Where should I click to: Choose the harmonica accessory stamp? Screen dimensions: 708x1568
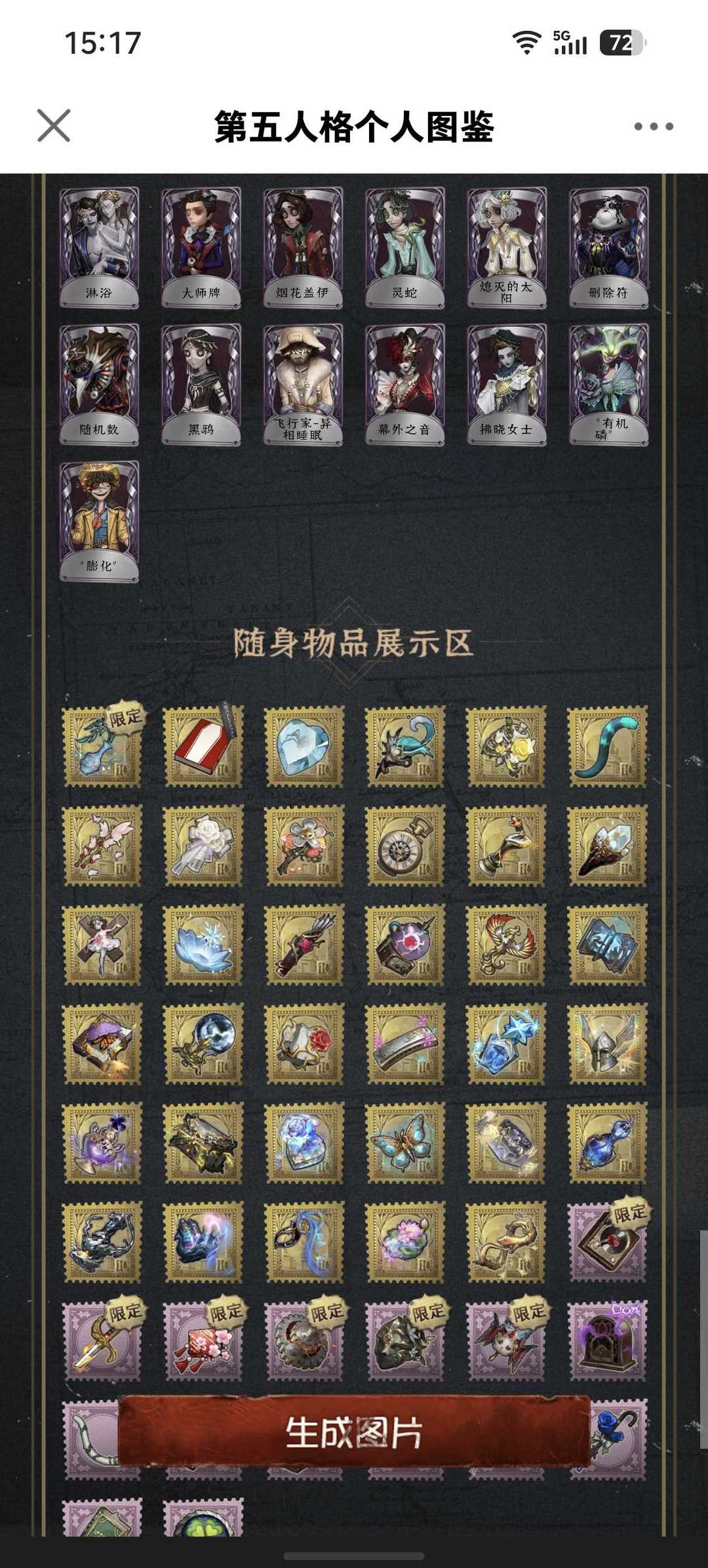click(405, 1044)
